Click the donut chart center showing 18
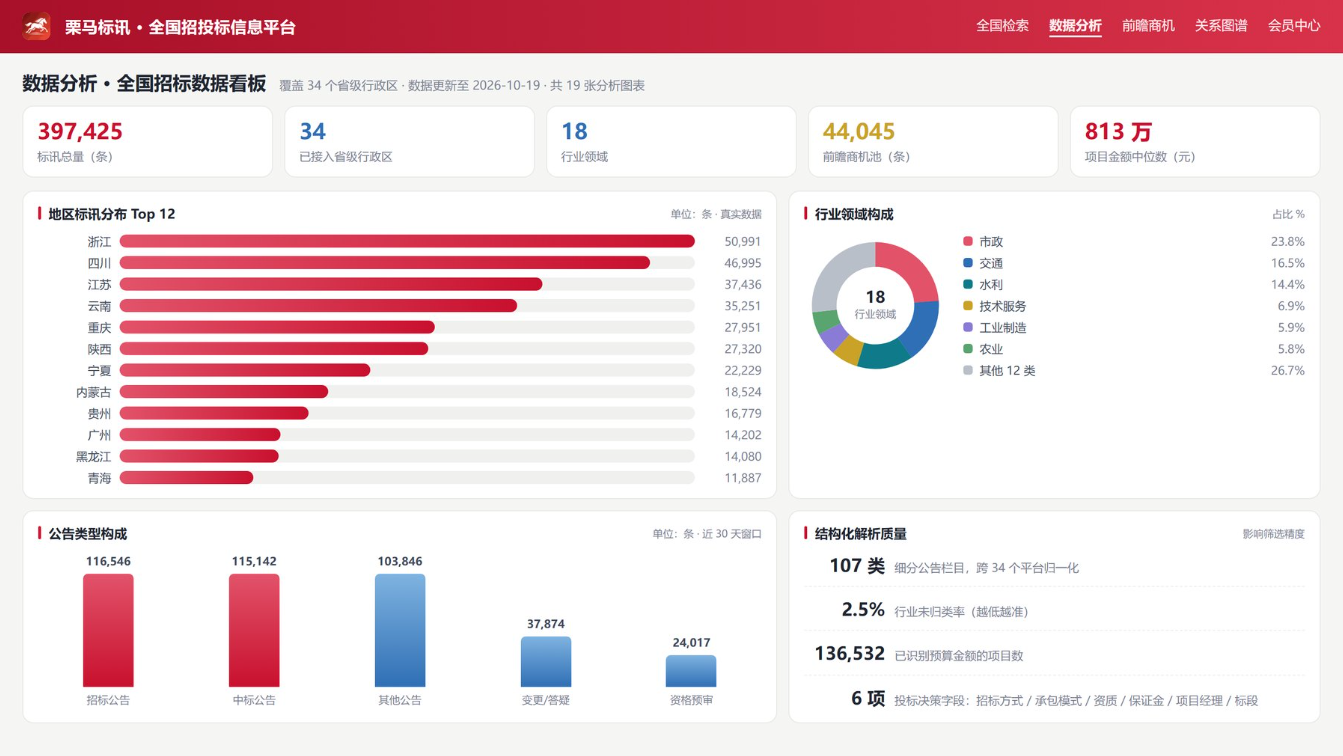This screenshot has width=1343, height=756. tap(875, 304)
